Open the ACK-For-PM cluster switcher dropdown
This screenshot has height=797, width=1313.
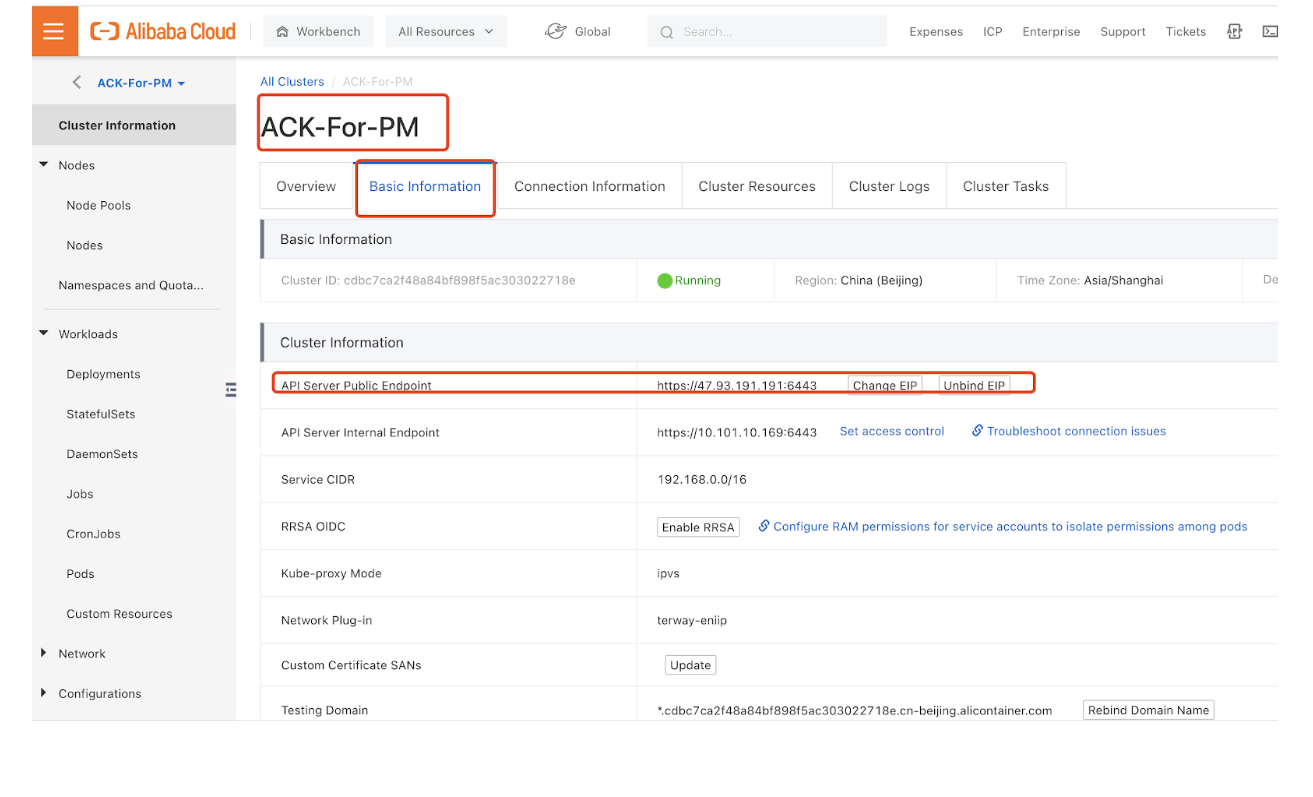point(141,84)
